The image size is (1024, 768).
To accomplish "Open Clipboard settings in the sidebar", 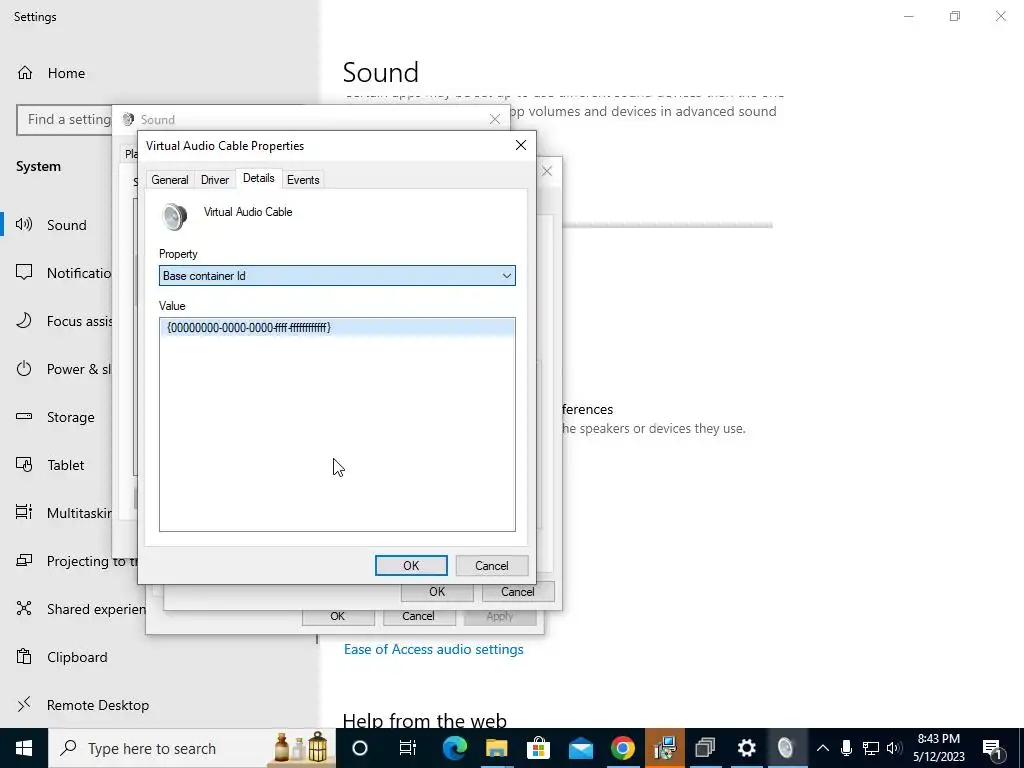I will (x=61, y=657).
